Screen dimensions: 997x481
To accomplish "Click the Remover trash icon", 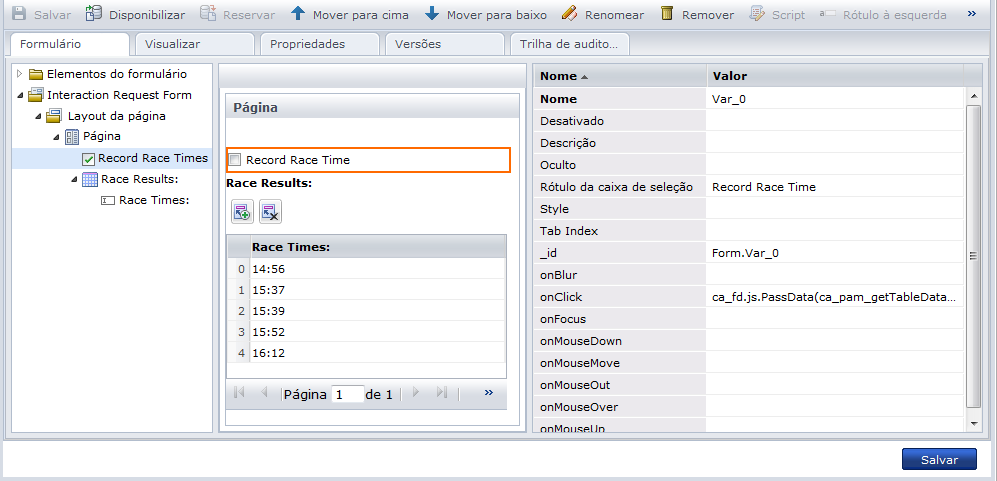I will (x=667, y=14).
